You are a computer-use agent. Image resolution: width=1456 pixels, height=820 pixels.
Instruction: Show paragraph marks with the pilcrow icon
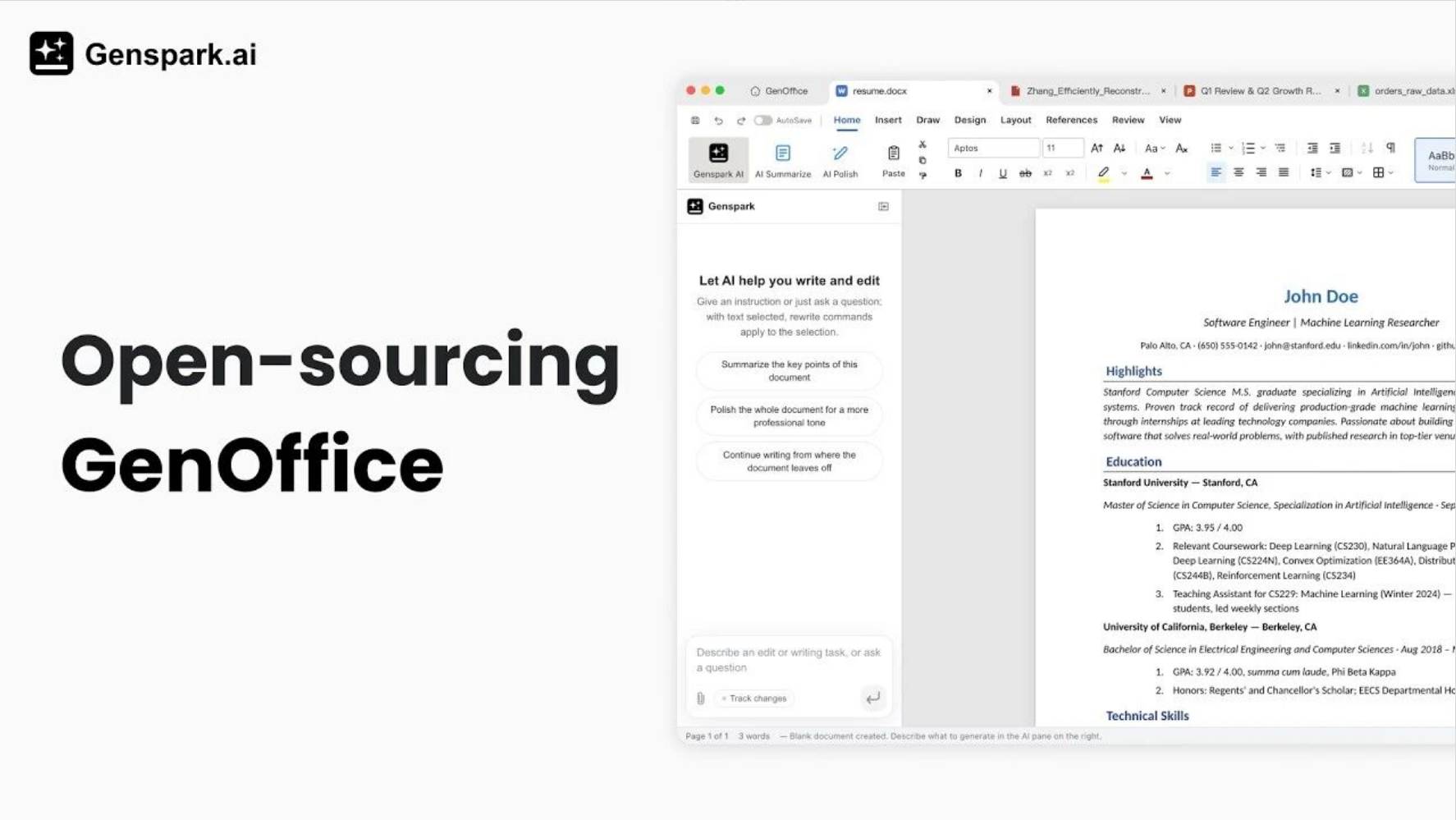(1390, 149)
